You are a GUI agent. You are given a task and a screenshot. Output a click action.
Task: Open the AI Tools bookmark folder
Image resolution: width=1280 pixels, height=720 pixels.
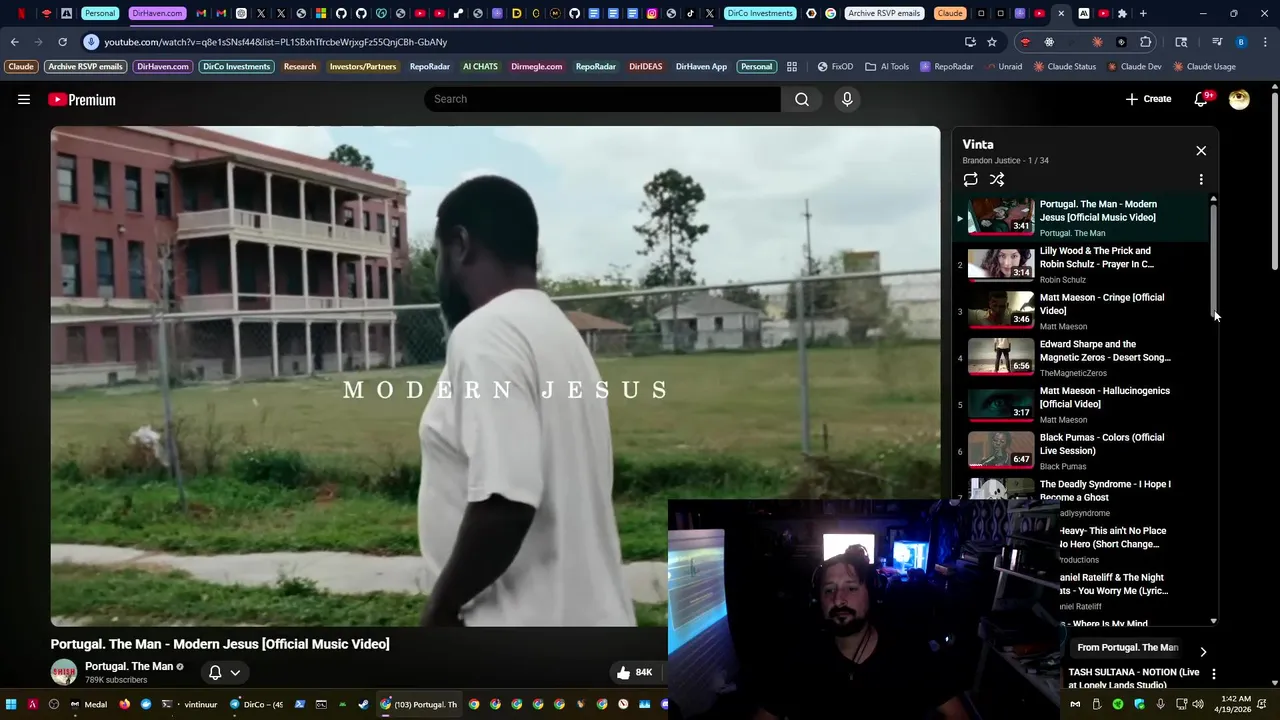886,67
